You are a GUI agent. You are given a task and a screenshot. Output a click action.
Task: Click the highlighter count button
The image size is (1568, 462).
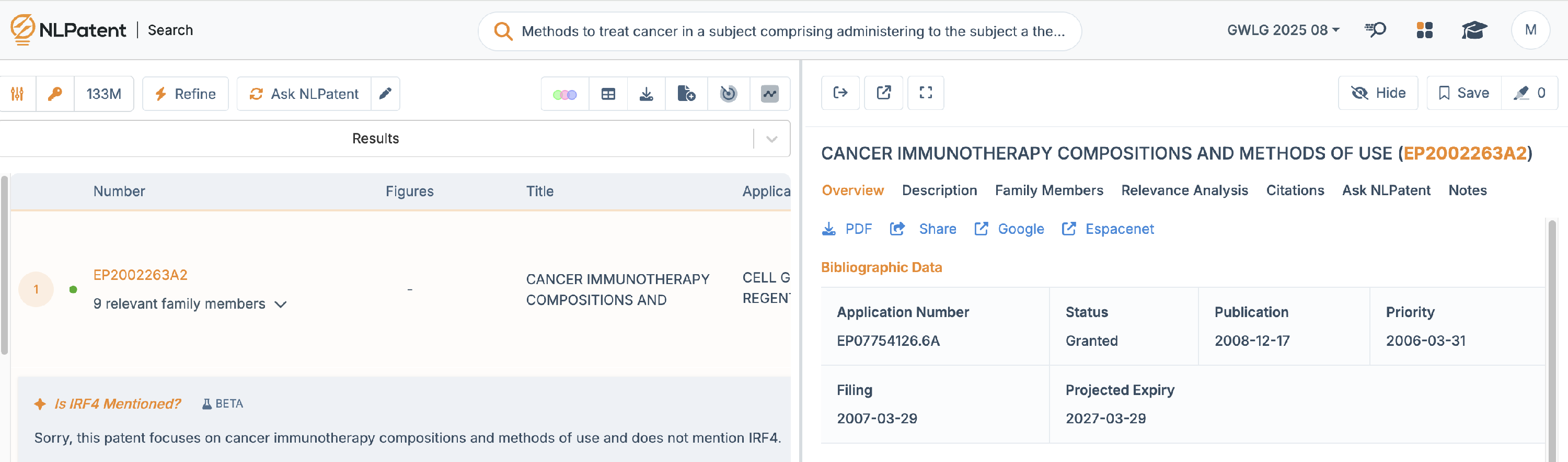(1529, 93)
